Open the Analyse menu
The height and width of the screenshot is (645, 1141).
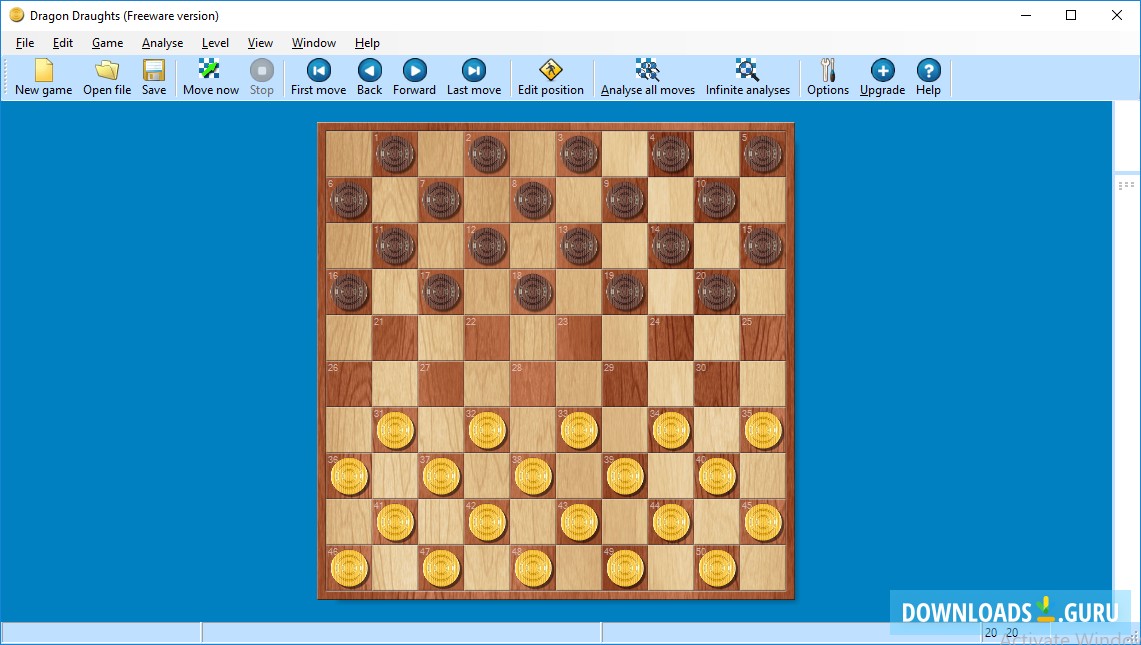point(162,43)
